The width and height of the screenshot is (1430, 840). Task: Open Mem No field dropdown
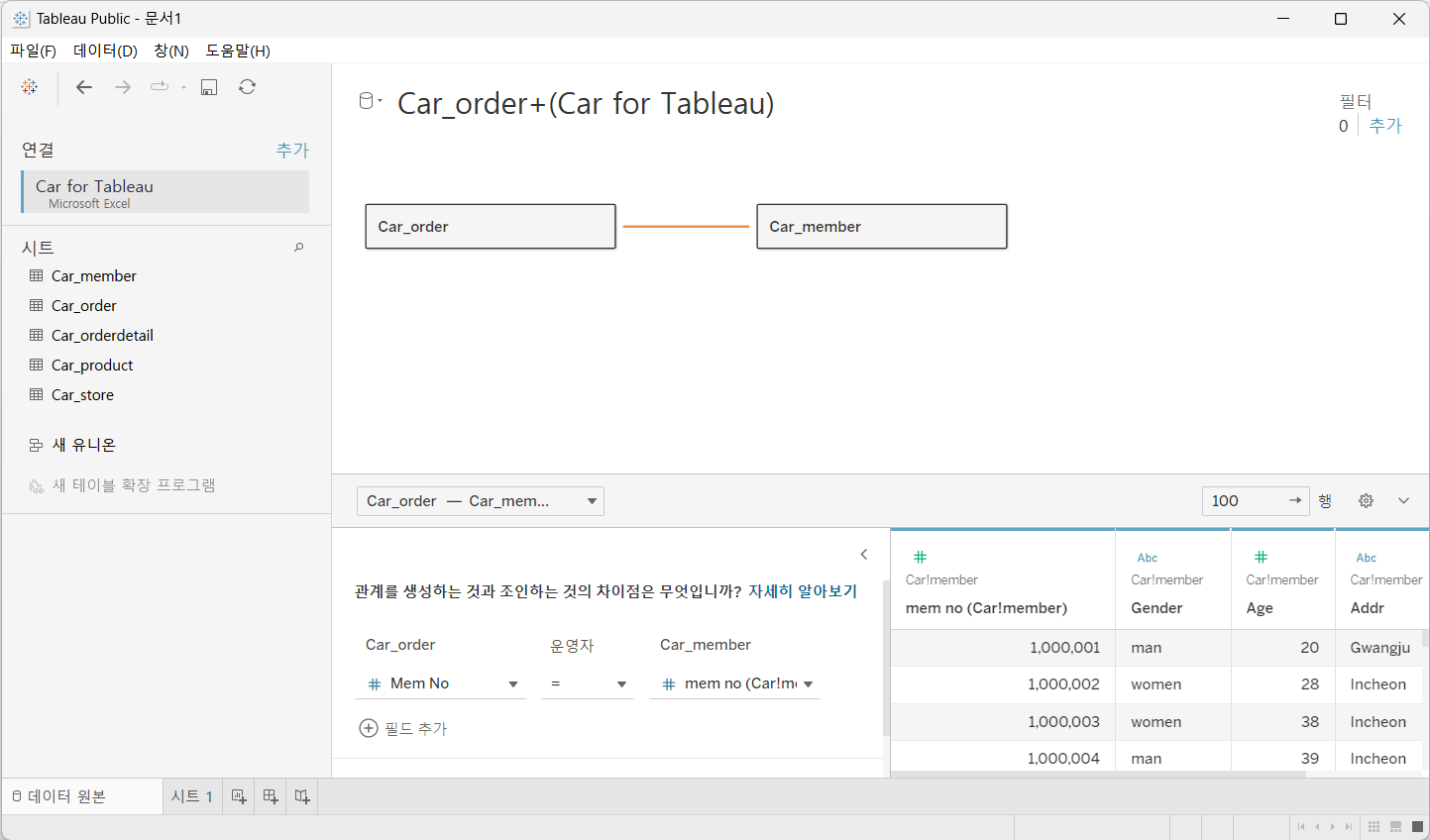pos(440,683)
